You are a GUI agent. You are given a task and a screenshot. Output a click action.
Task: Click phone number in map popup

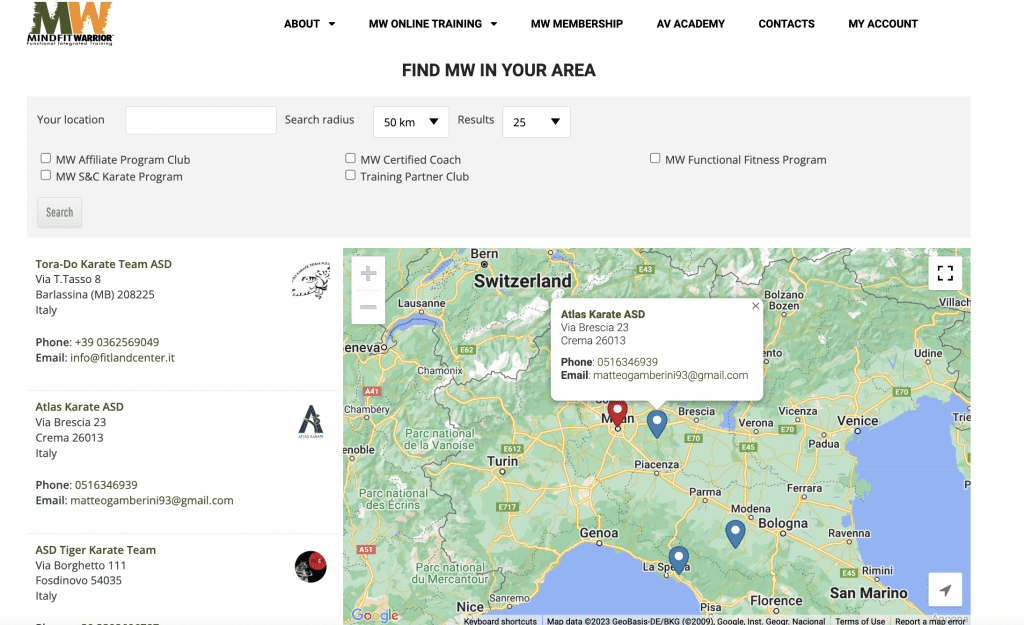tap(628, 362)
